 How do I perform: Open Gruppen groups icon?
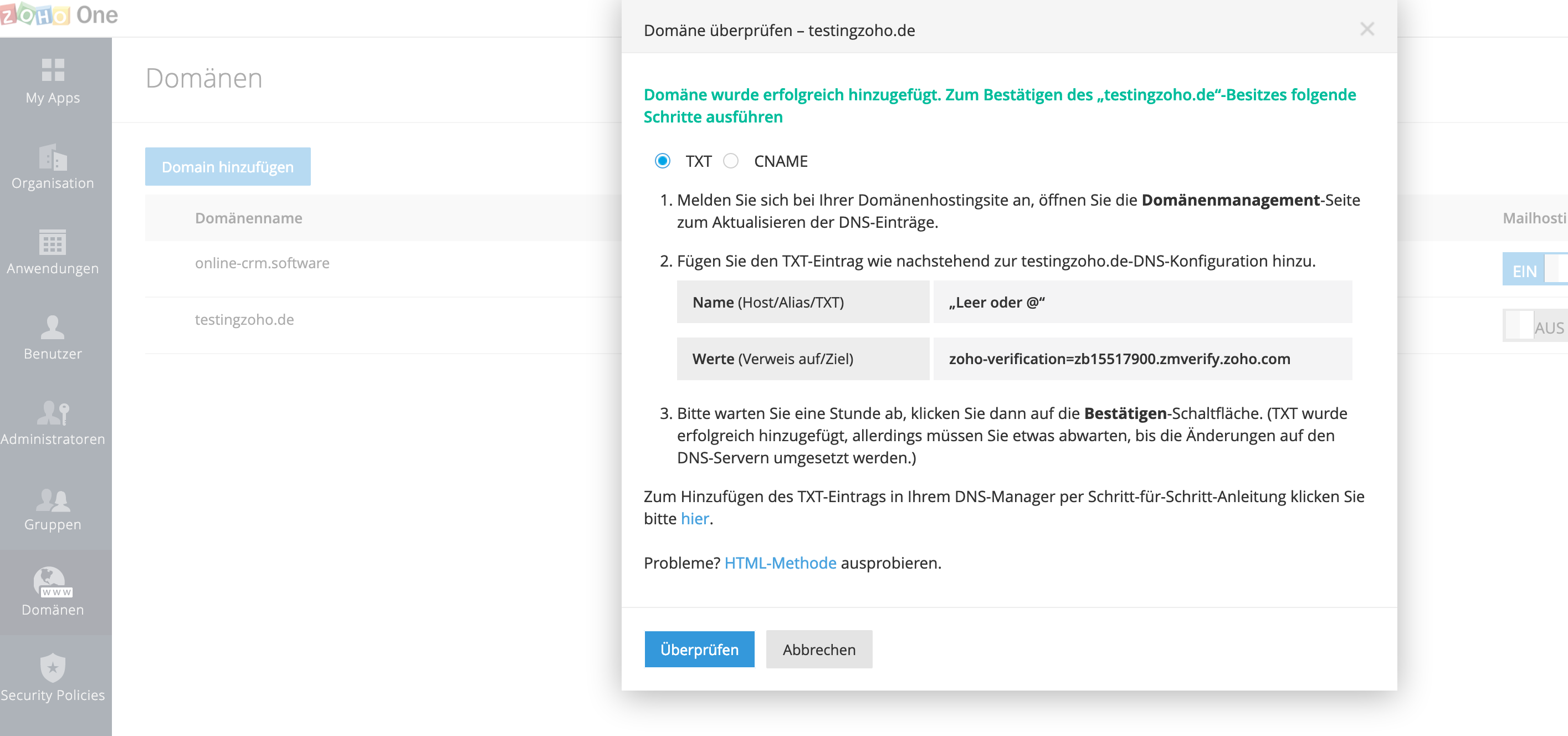tap(53, 499)
